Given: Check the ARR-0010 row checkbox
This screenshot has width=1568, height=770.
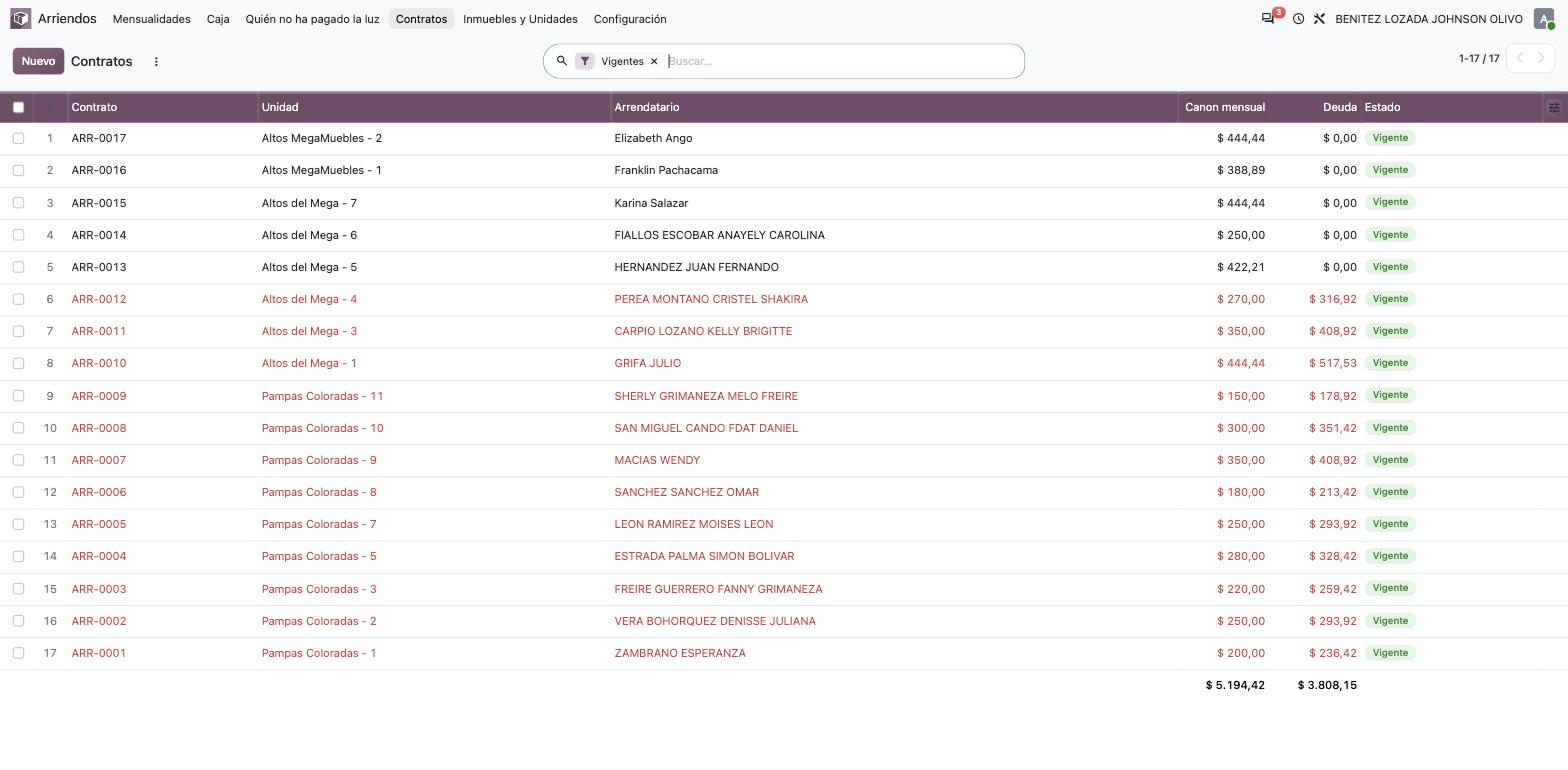Looking at the screenshot, I should [18, 363].
